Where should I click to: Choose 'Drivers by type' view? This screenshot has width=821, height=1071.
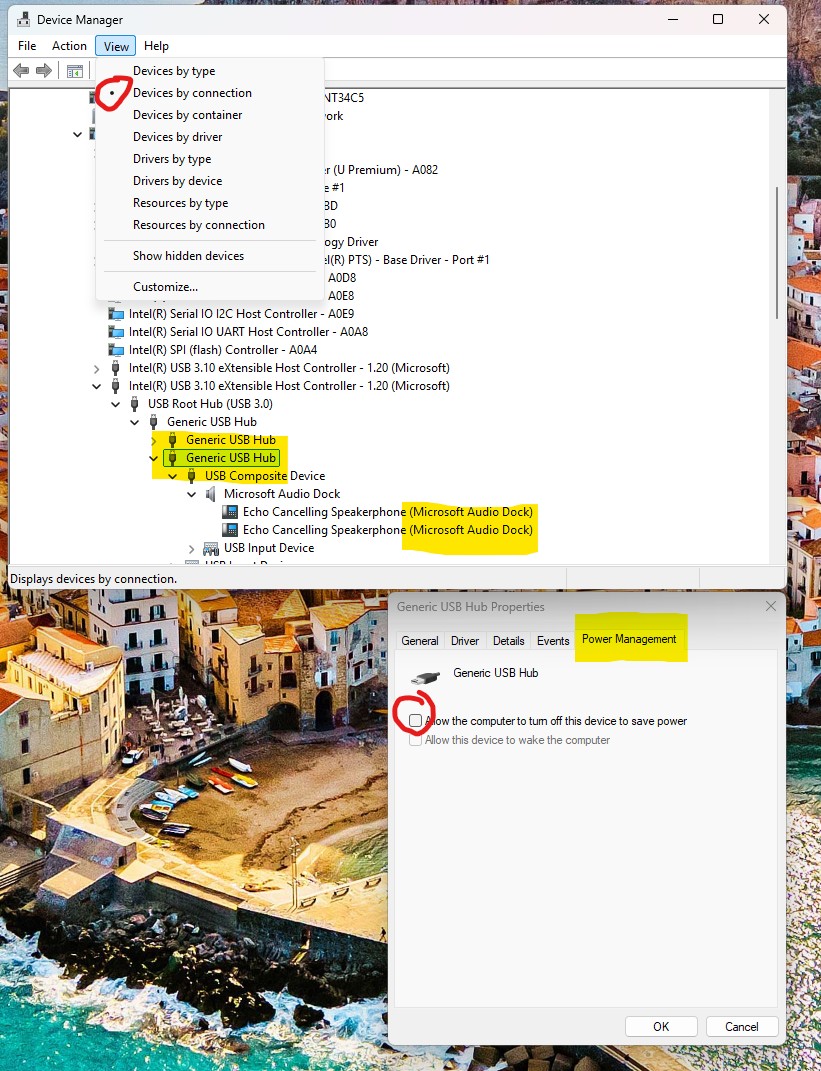(x=210, y=159)
